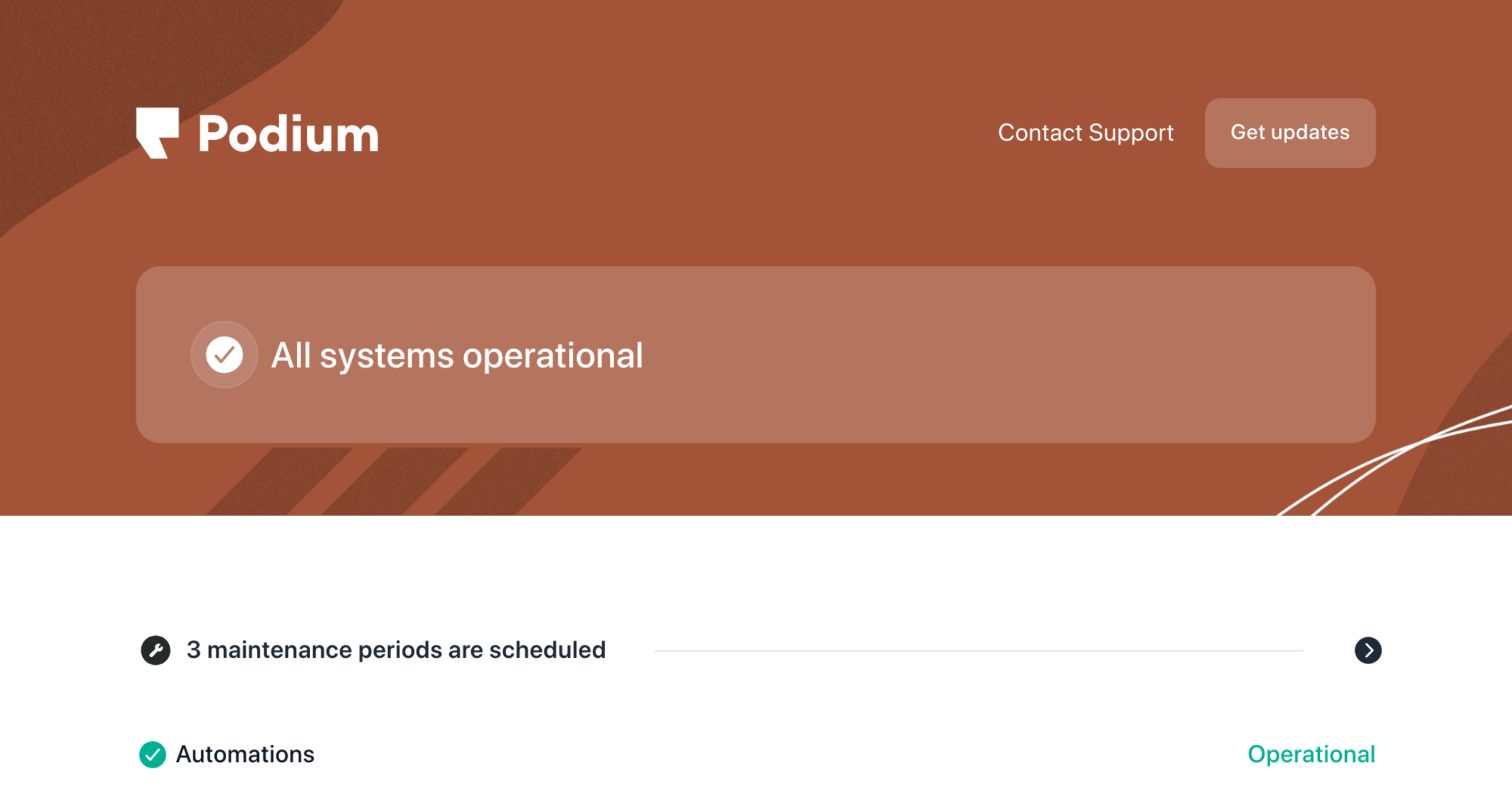Select the maintenance wrench badge
This screenshot has width=1512, height=794.
(x=155, y=650)
